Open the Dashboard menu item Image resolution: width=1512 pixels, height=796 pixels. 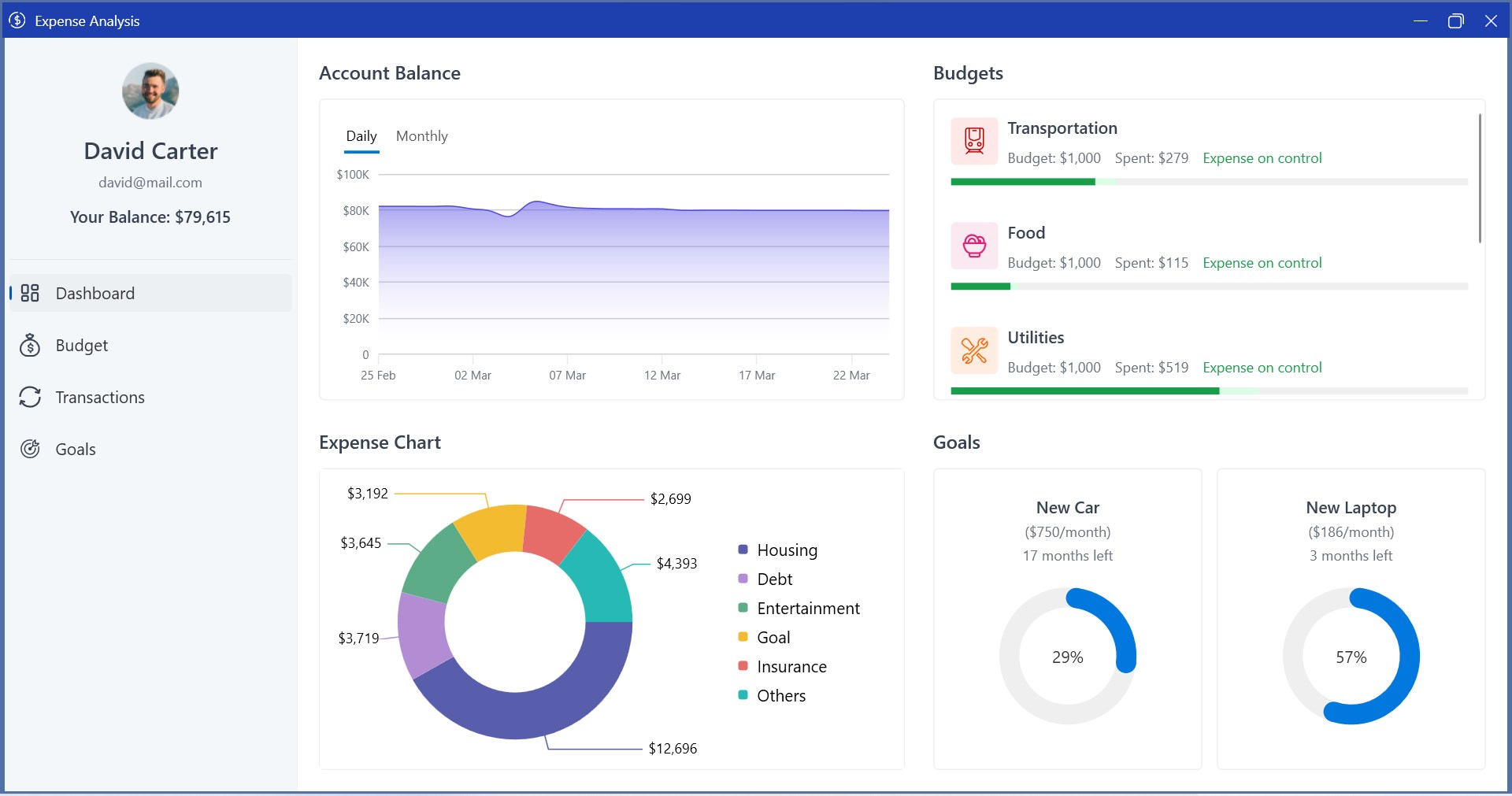click(150, 293)
